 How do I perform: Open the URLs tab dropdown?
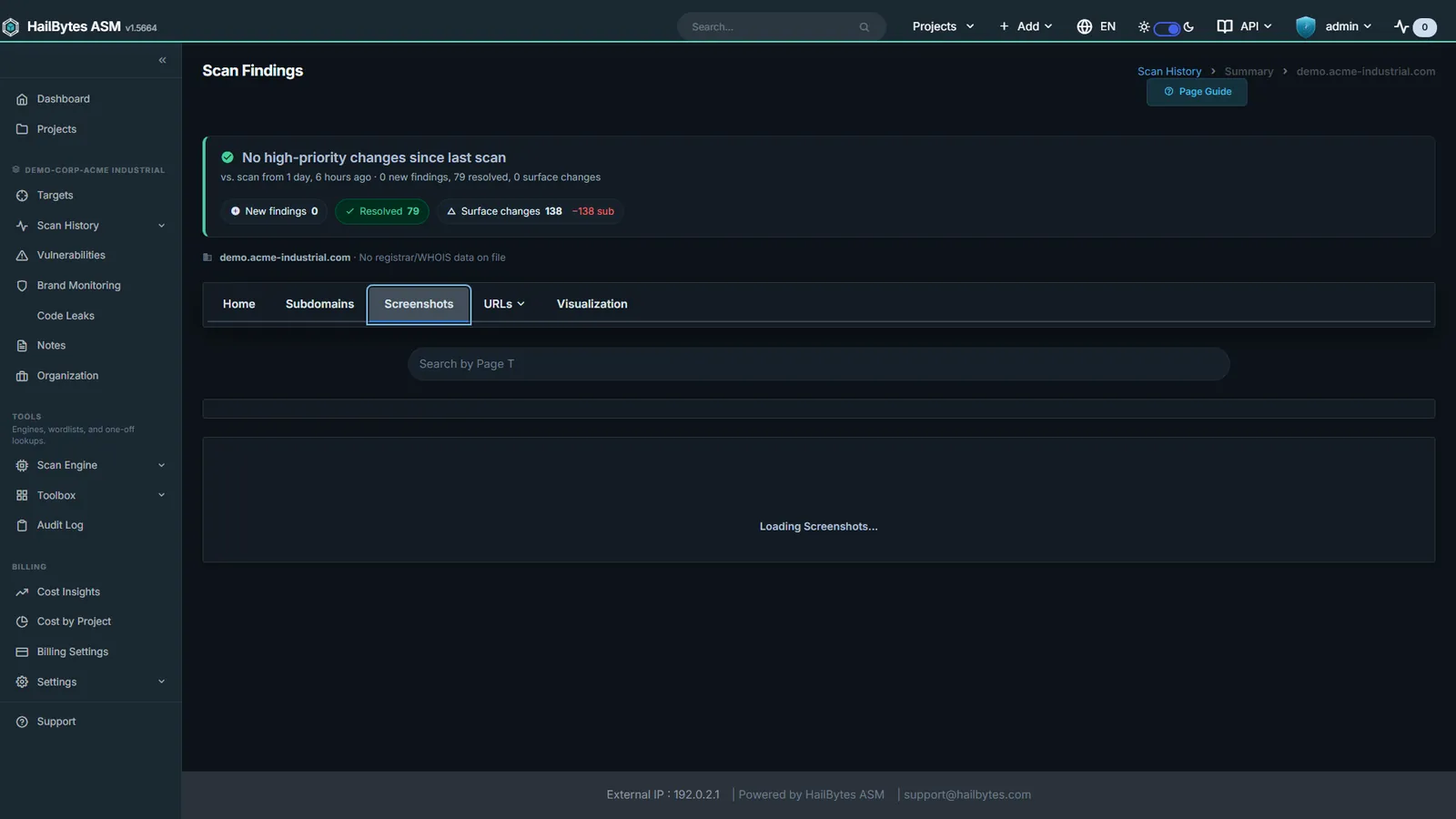504,304
